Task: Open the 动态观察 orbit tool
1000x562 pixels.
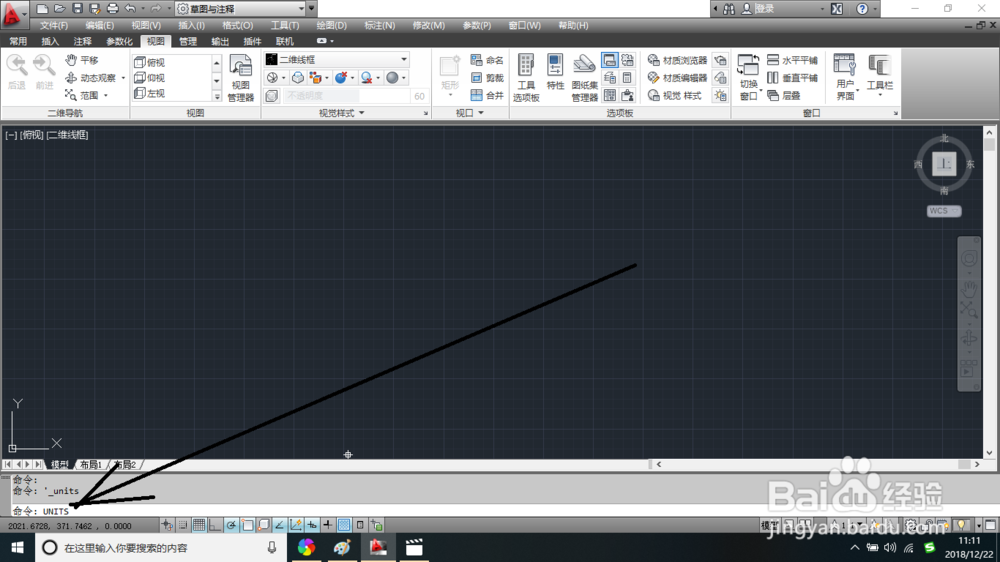Action: coord(91,78)
